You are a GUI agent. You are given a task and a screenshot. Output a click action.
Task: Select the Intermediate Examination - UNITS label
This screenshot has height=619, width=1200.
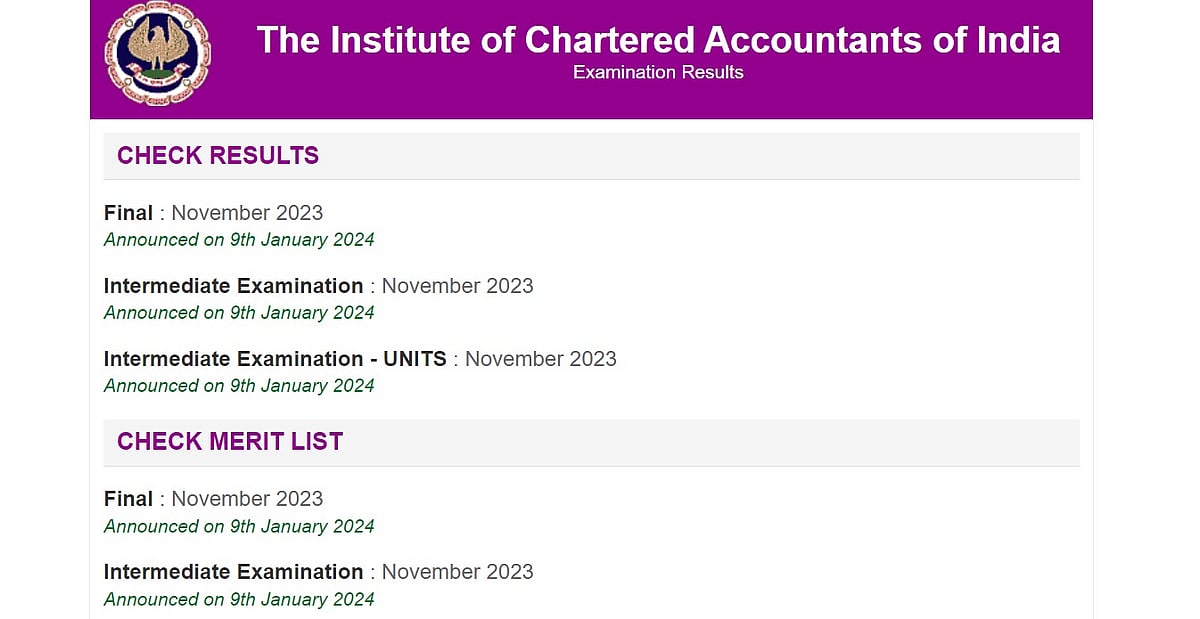(275, 359)
